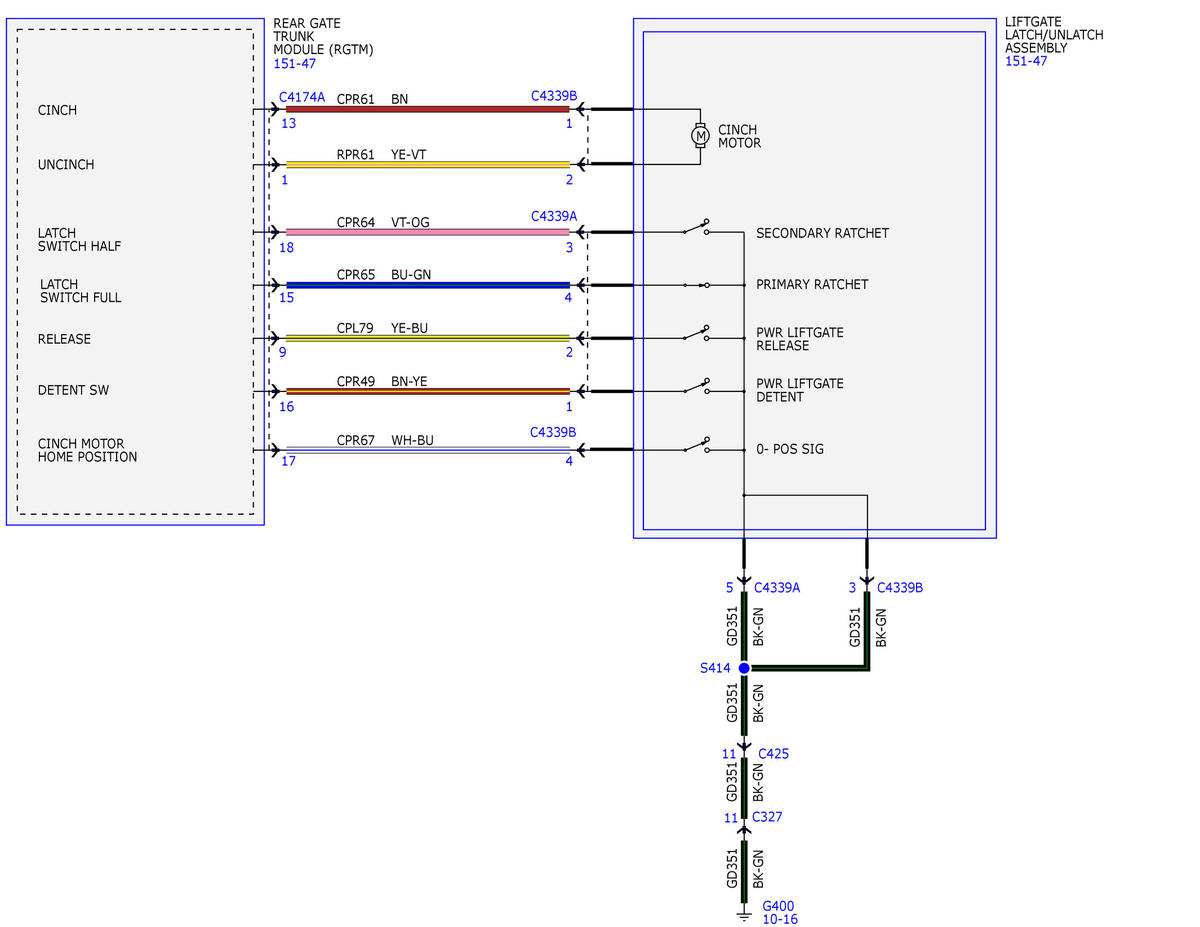1200x927 pixels.
Task: Click pin number 9 on the CPL79 line
Action: coord(284,352)
